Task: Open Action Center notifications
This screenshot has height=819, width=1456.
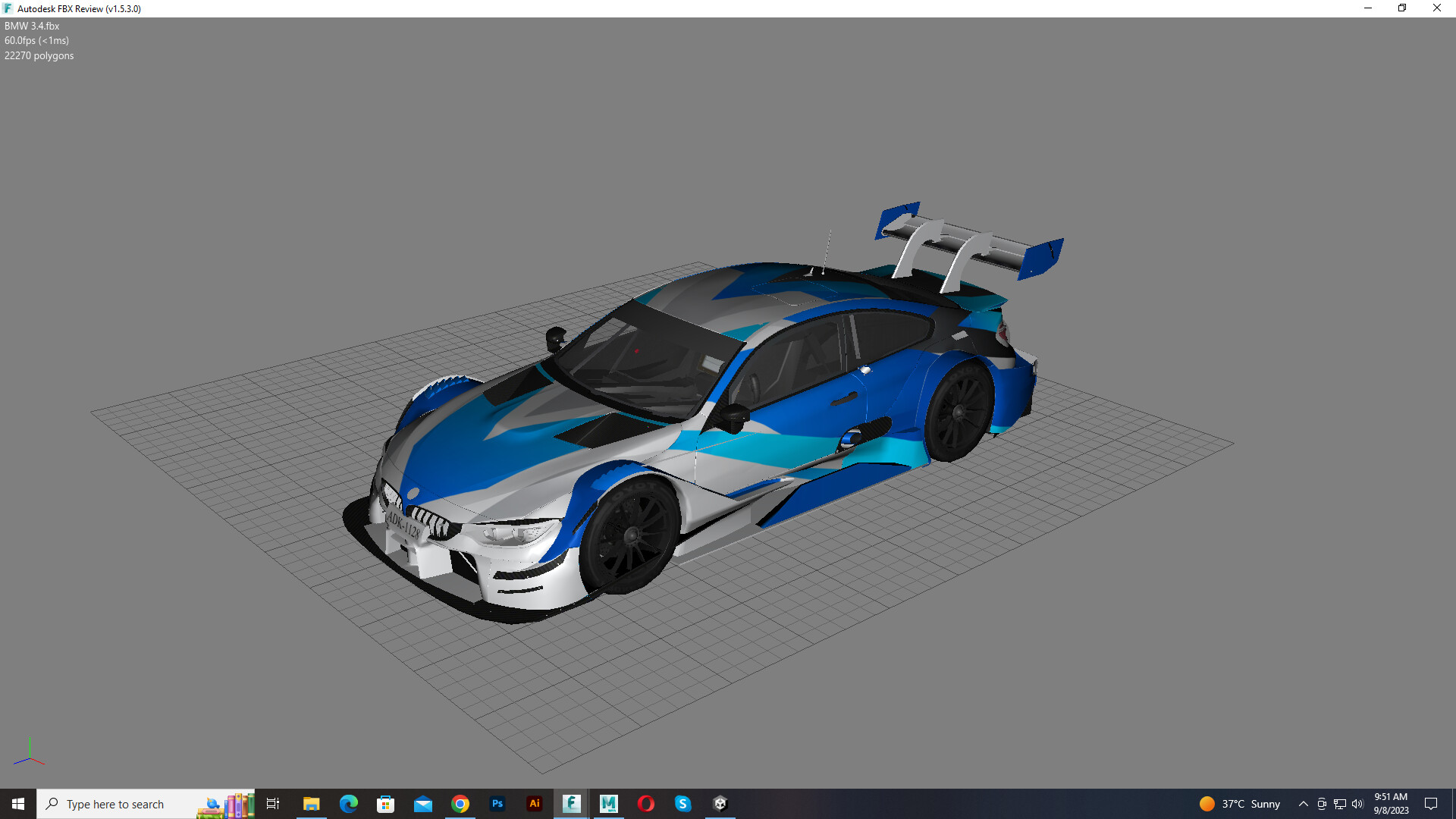Action: click(x=1432, y=804)
